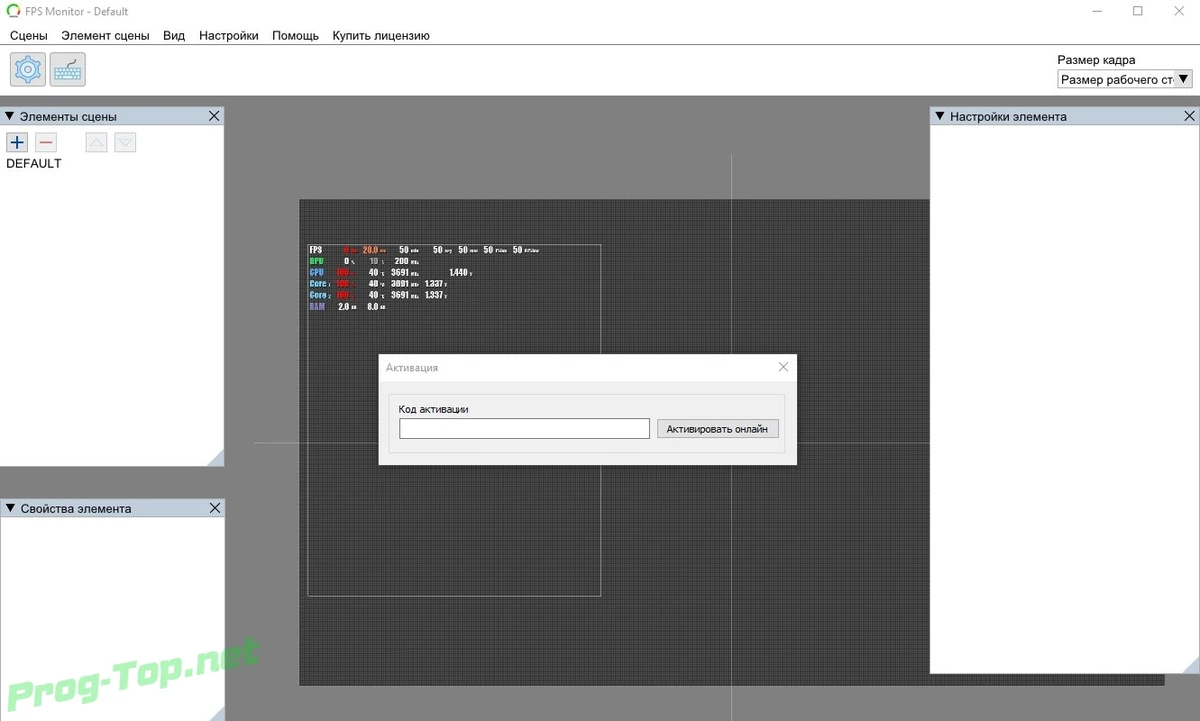Open the Вид menu
This screenshot has width=1200, height=721.
tap(174, 35)
